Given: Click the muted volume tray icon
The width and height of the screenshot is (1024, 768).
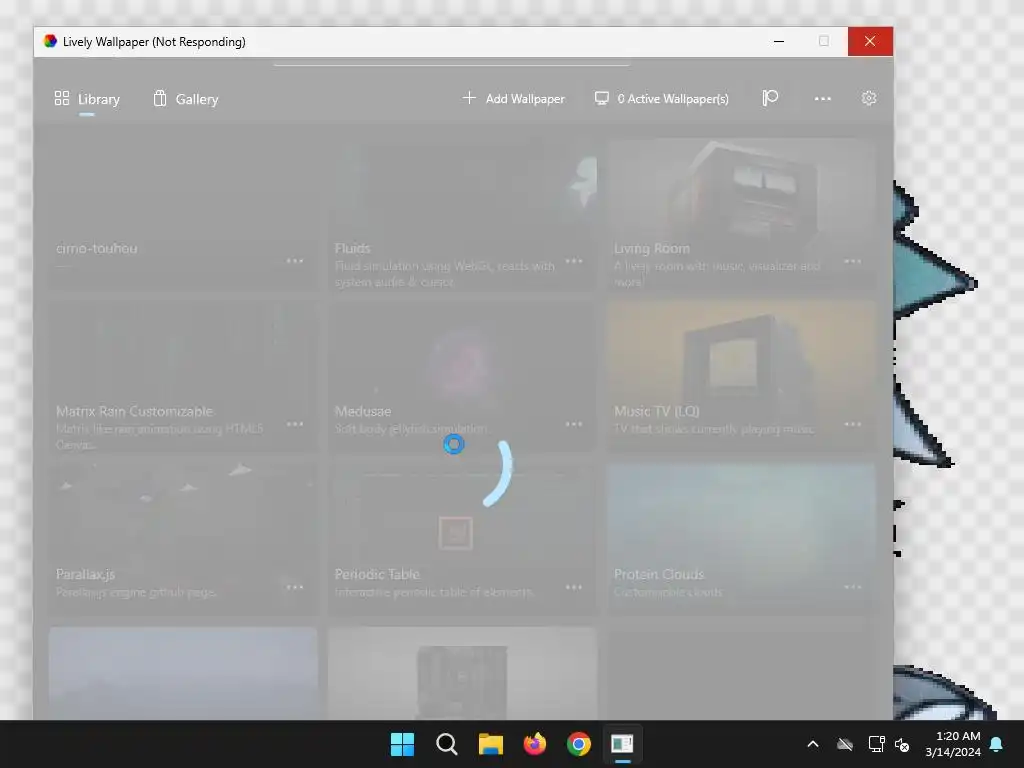Looking at the screenshot, I should point(902,744).
